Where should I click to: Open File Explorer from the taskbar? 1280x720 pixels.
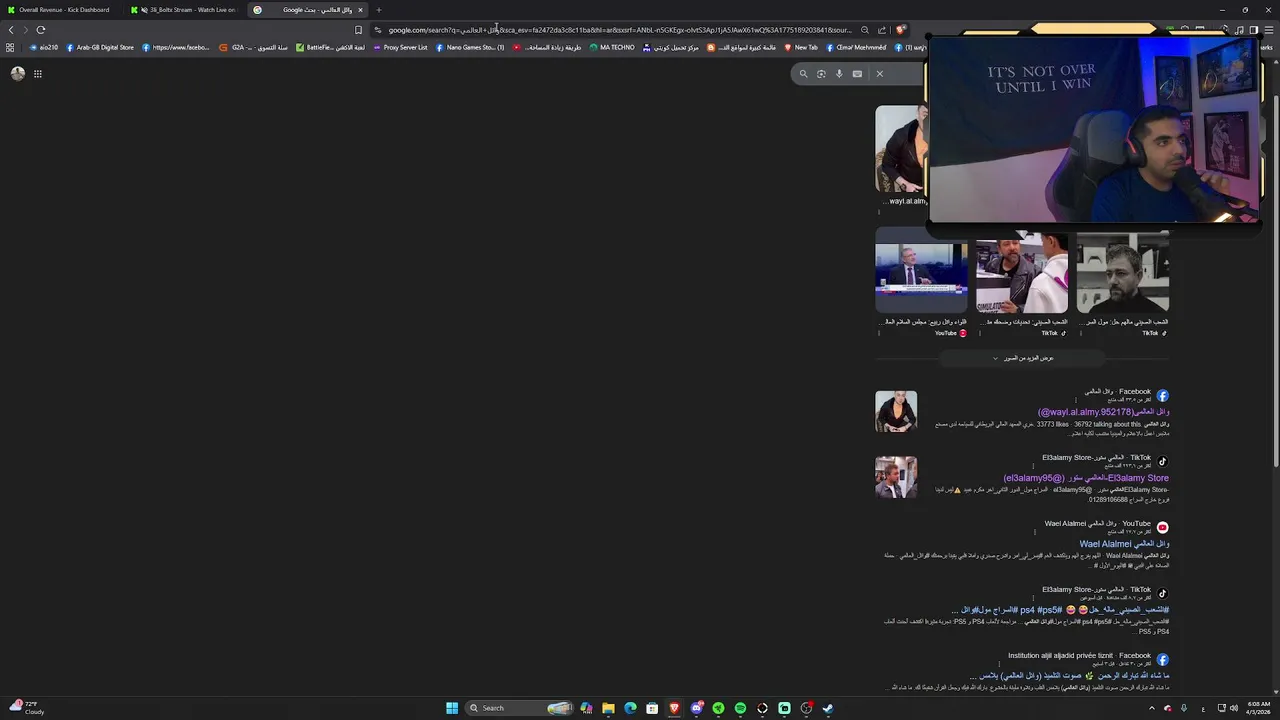tap(608, 708)
